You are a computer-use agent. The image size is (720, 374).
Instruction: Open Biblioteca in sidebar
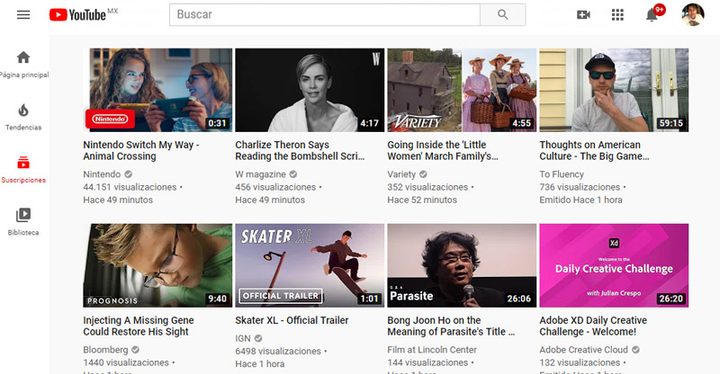click(x=23, y=222)
